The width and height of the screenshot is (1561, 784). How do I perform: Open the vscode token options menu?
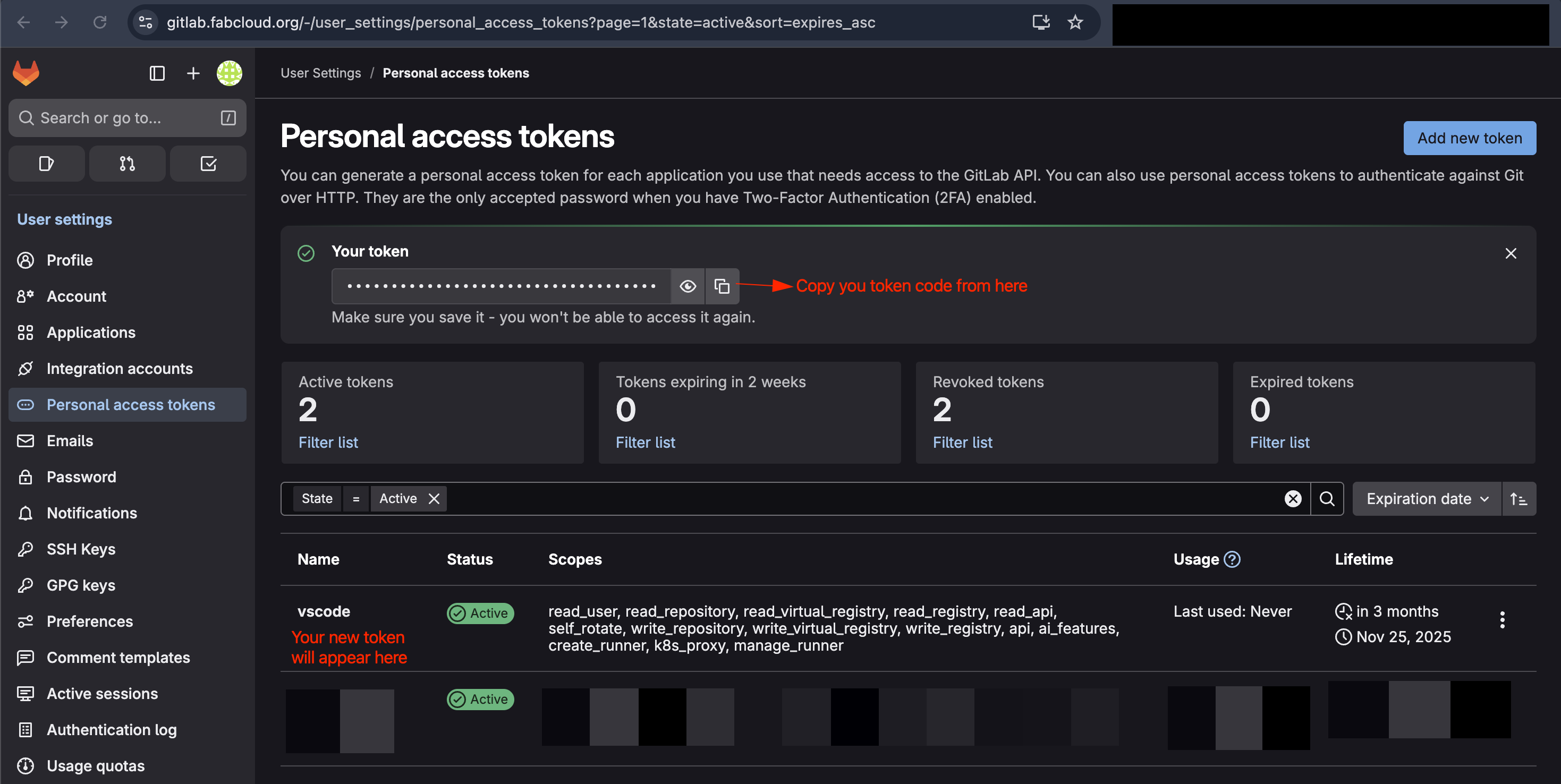pos(1502,619)
